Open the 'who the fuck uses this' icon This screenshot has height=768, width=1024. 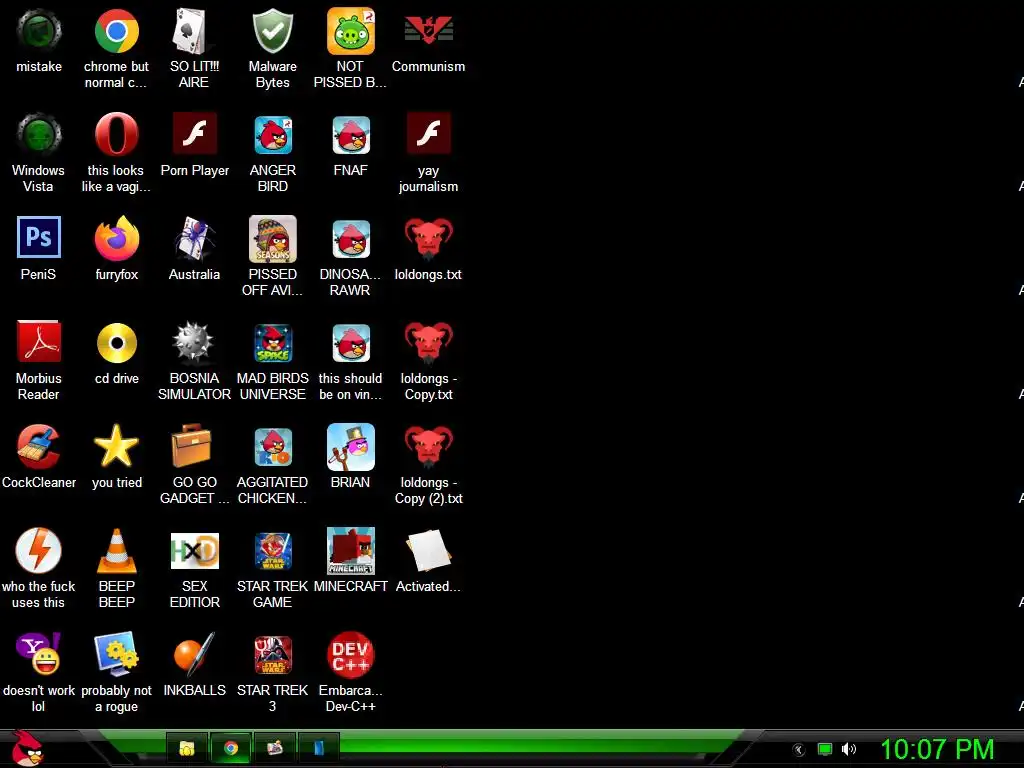click(39, 551)
